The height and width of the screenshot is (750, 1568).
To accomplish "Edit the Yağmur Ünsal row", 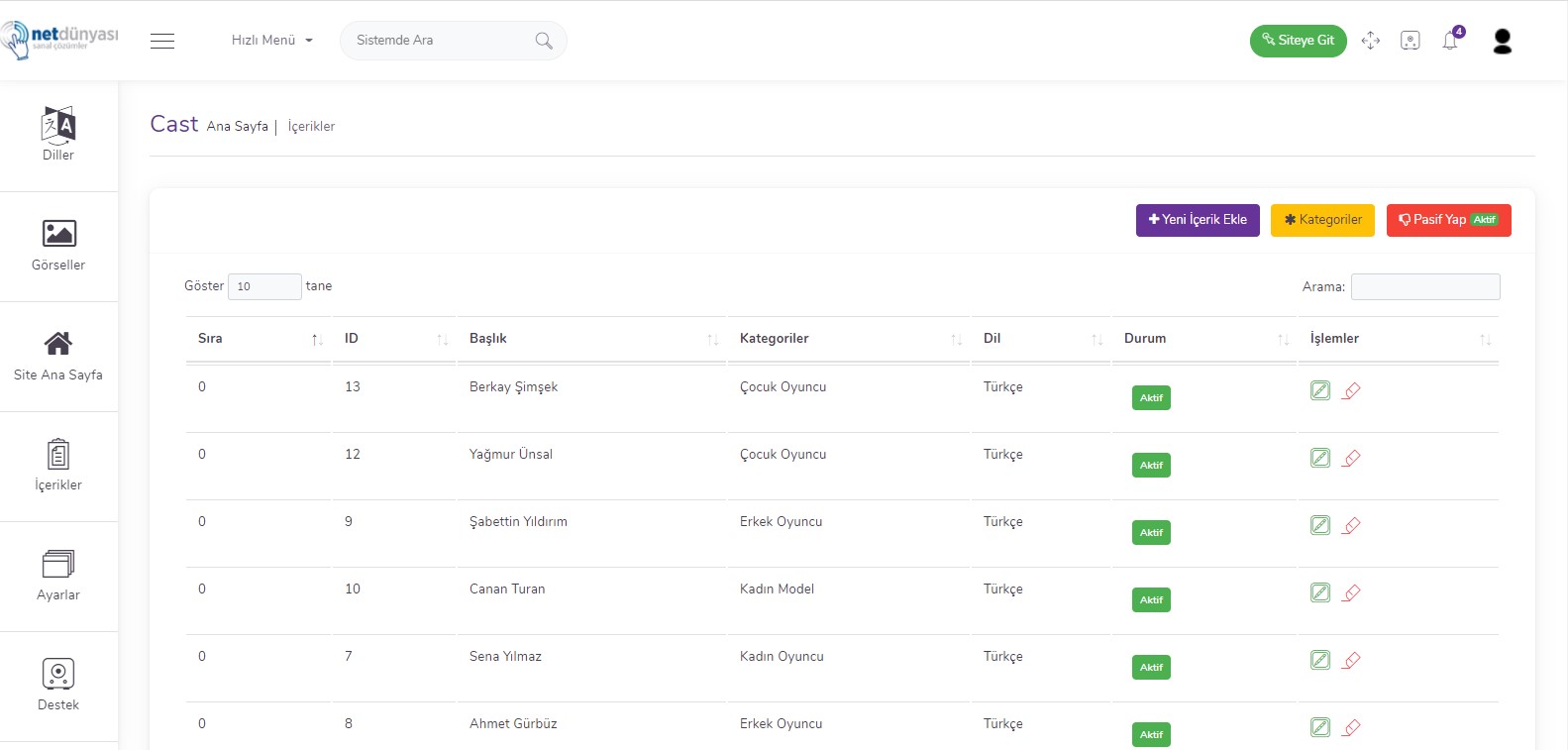I will (x=1320, y=458).
